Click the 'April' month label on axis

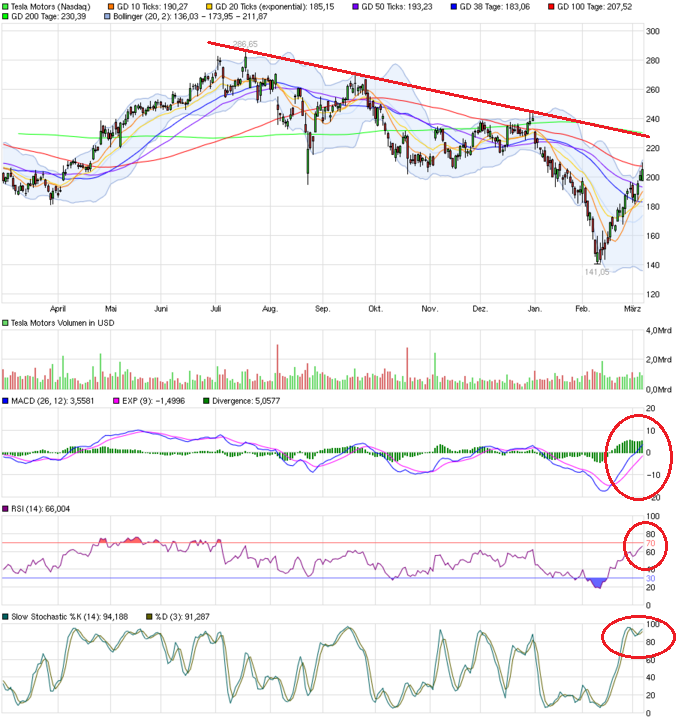58,309
